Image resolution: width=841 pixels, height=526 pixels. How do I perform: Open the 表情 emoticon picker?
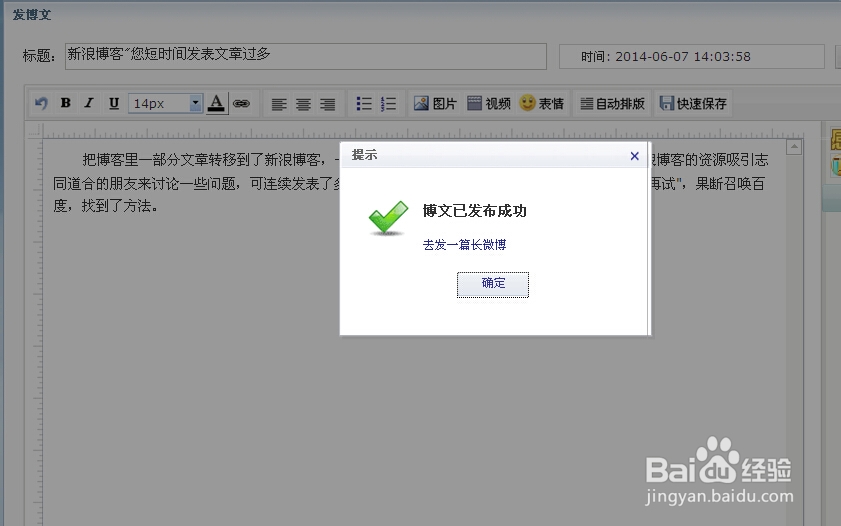(542, 103)
